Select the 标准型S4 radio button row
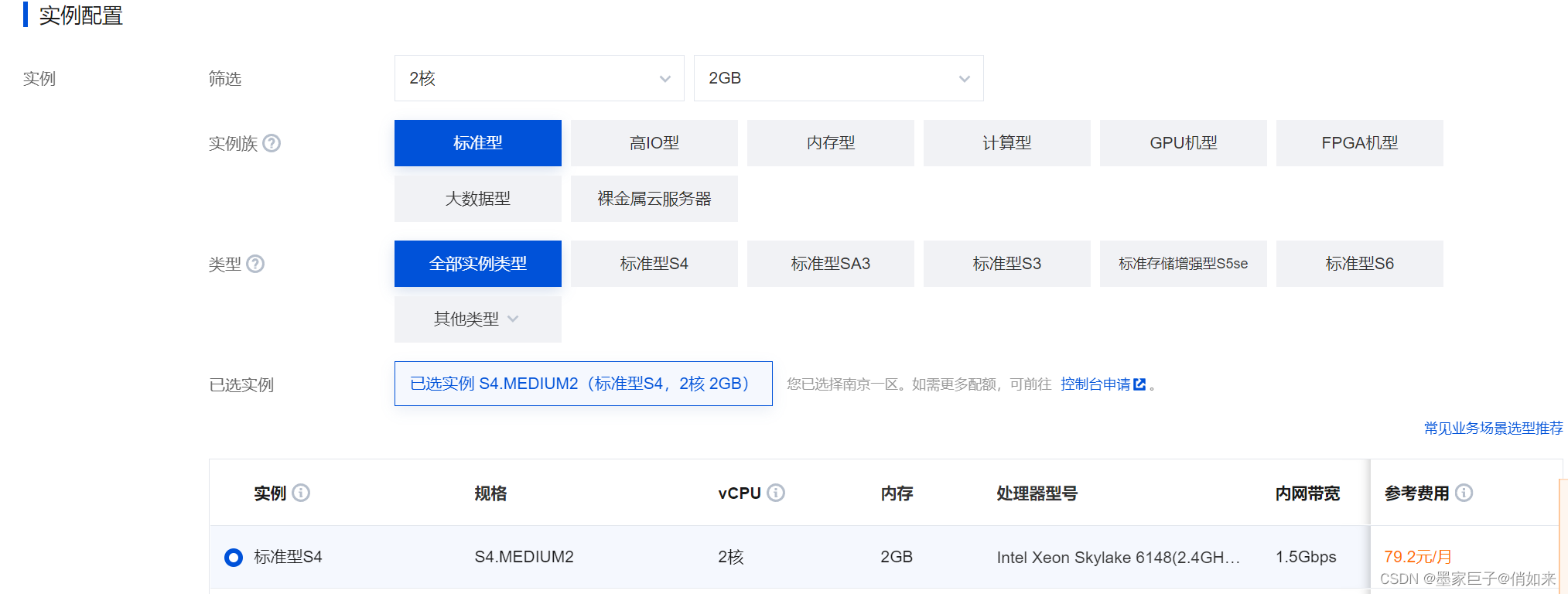 pos(234,557)
